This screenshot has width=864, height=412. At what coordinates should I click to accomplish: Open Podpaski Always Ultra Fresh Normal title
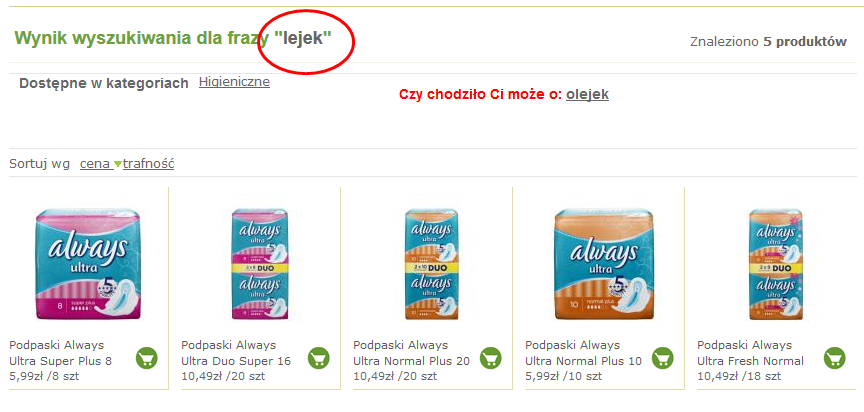point(750,353)
